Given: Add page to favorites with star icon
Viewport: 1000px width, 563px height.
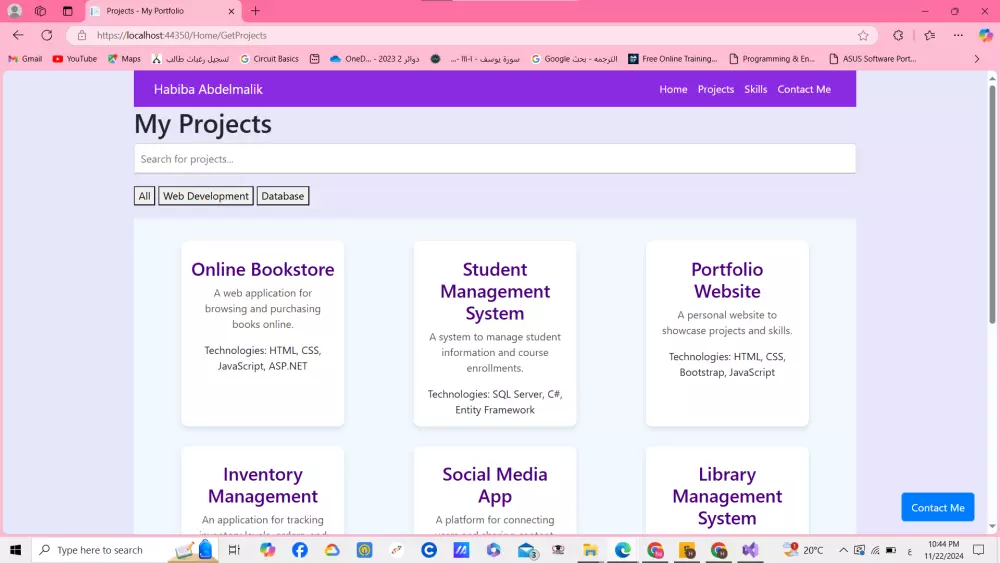Looking at the screenshot, I should [x=863, y=36].
